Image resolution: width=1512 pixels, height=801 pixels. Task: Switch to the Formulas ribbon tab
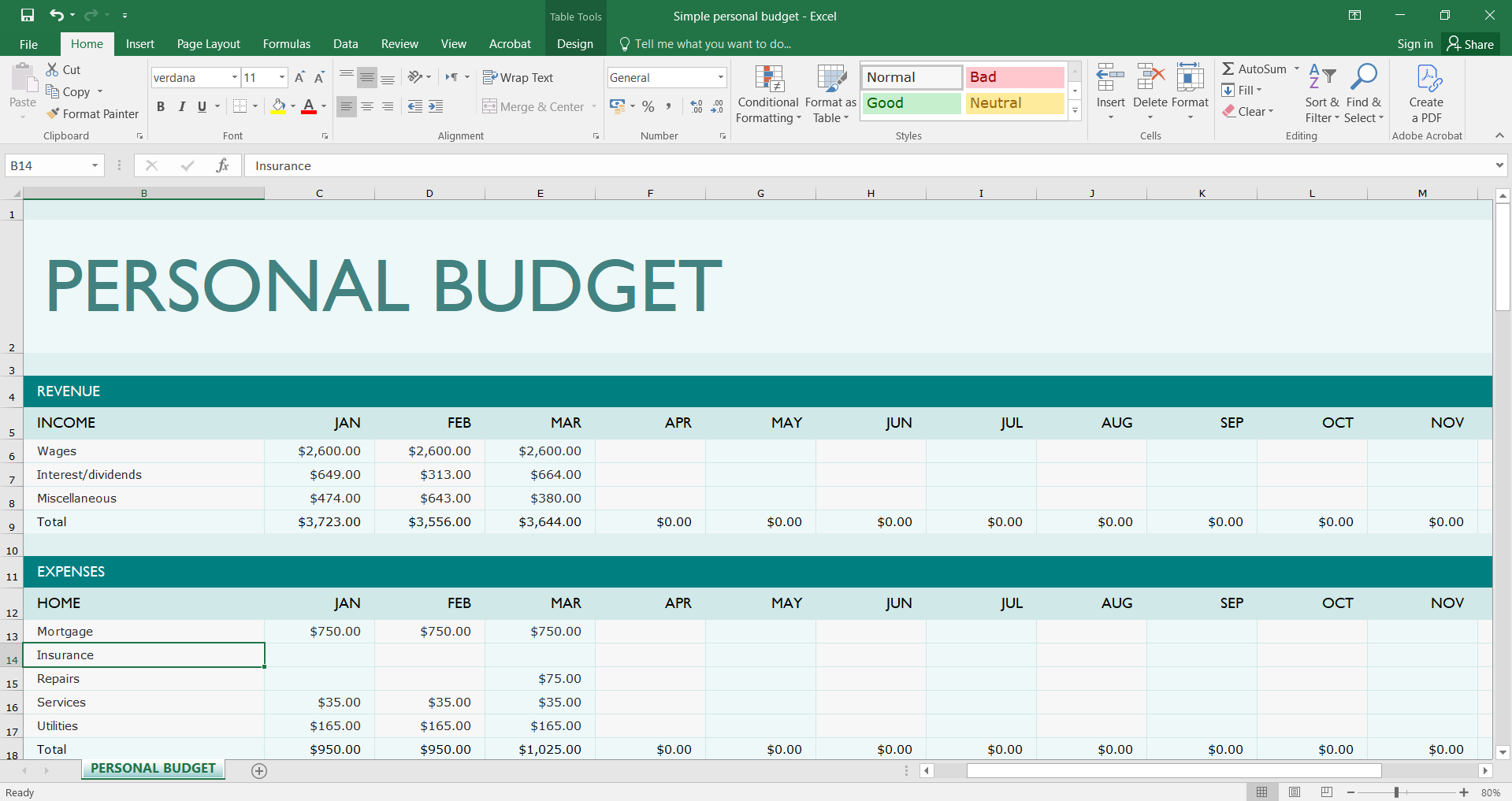click(286, 44)
